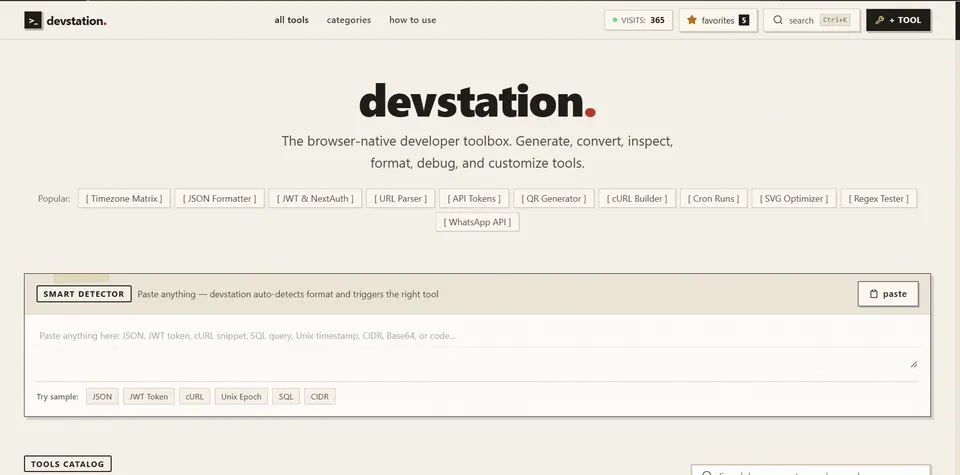
Task: Try the Unix Epoch sample
Action: pos(241,397)
